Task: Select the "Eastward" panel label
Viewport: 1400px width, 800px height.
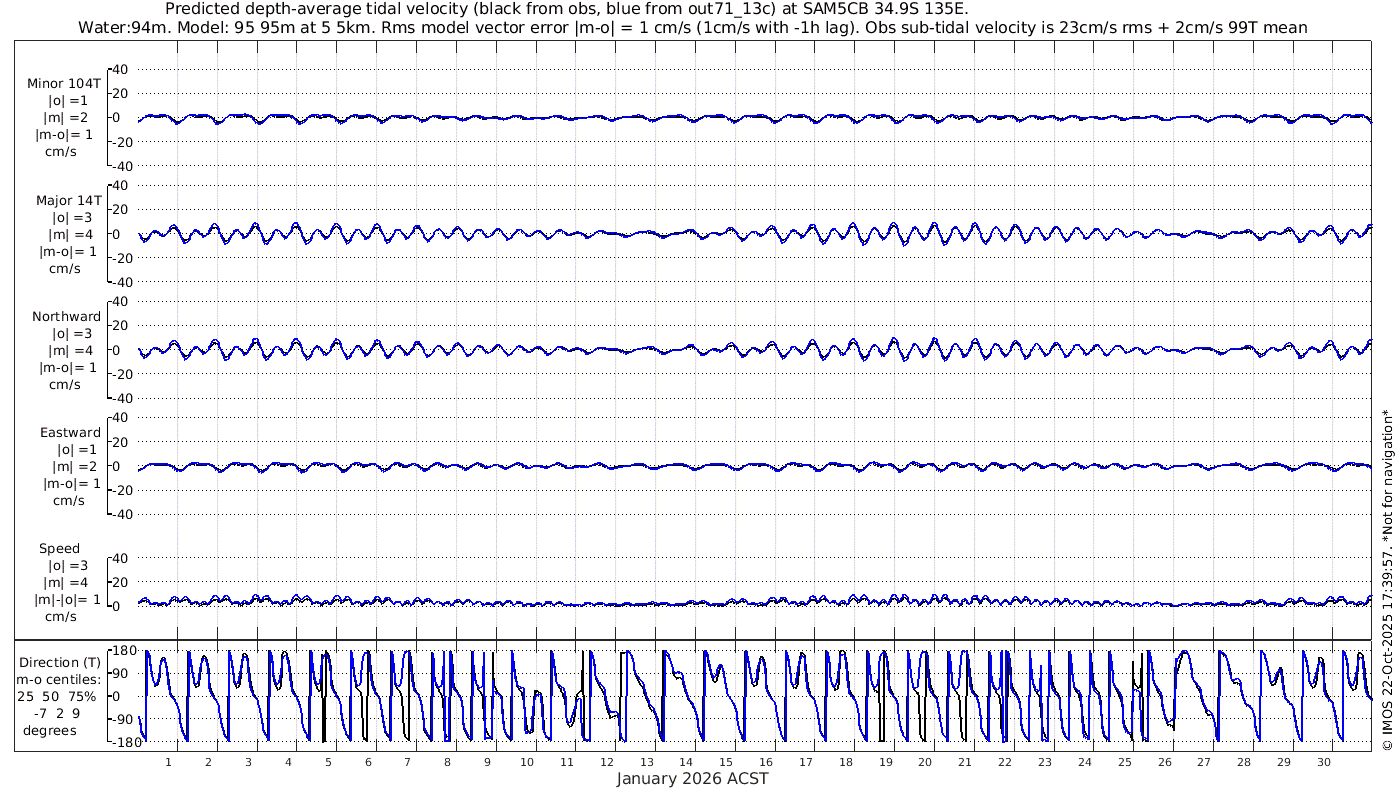Action: [x=70, y=432]
